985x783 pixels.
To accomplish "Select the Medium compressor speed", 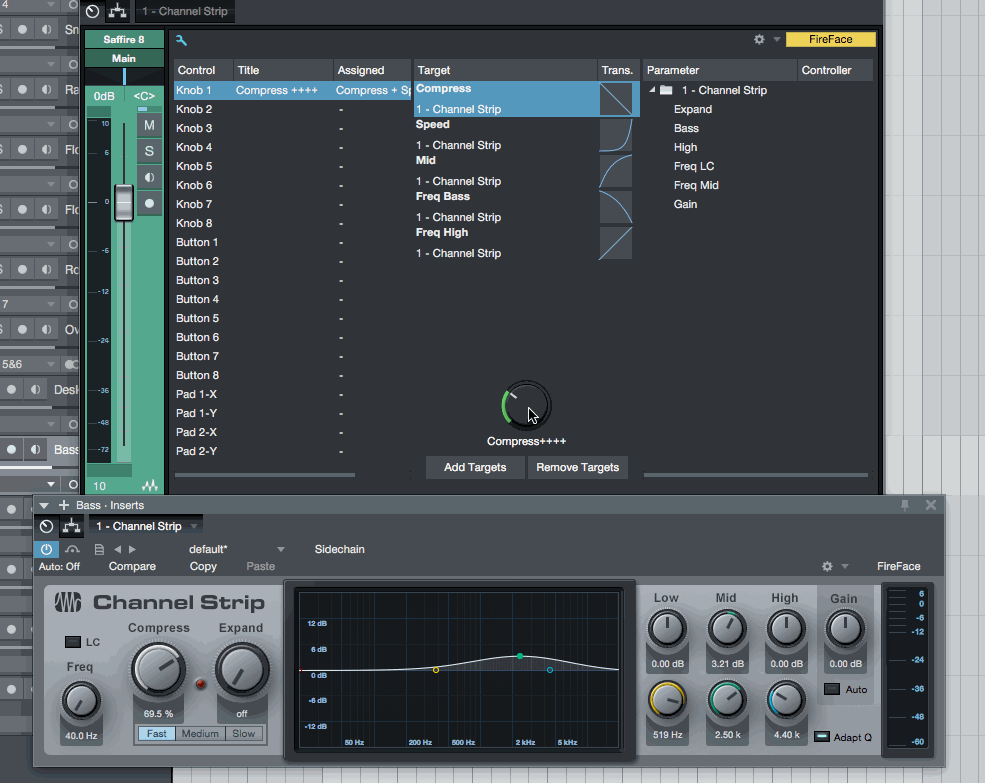I will [200, 733].
